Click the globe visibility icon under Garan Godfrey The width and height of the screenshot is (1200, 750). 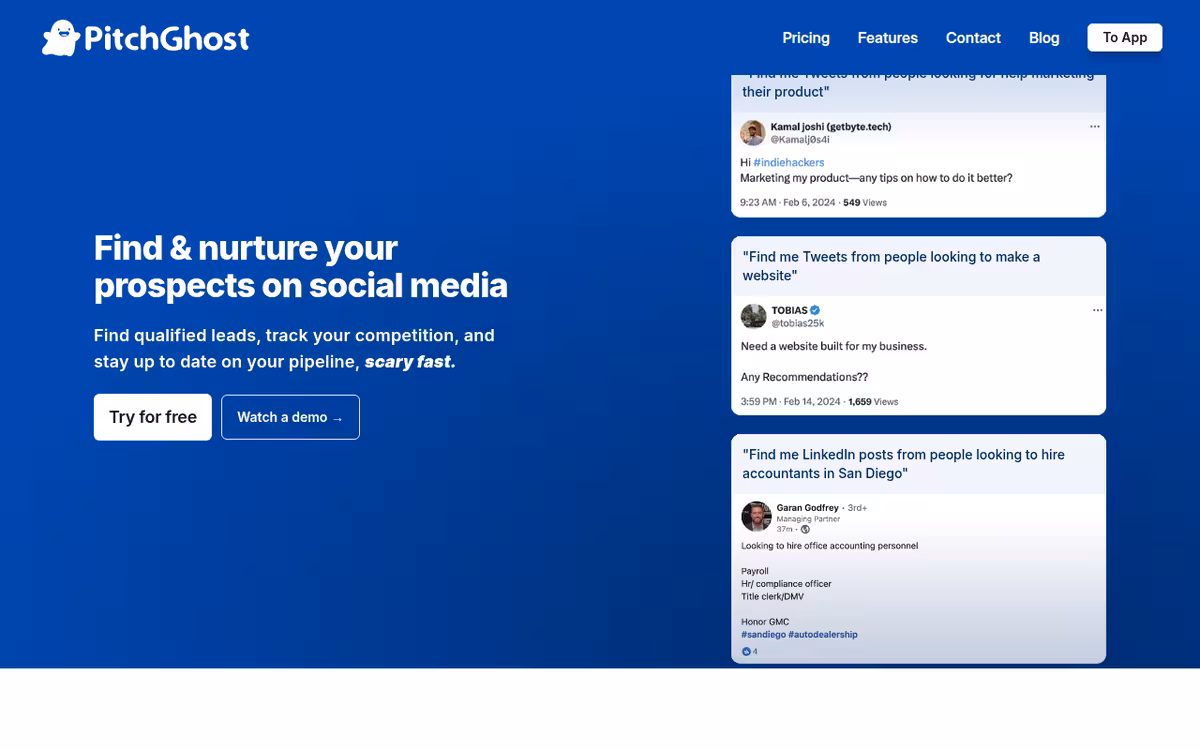805,529
